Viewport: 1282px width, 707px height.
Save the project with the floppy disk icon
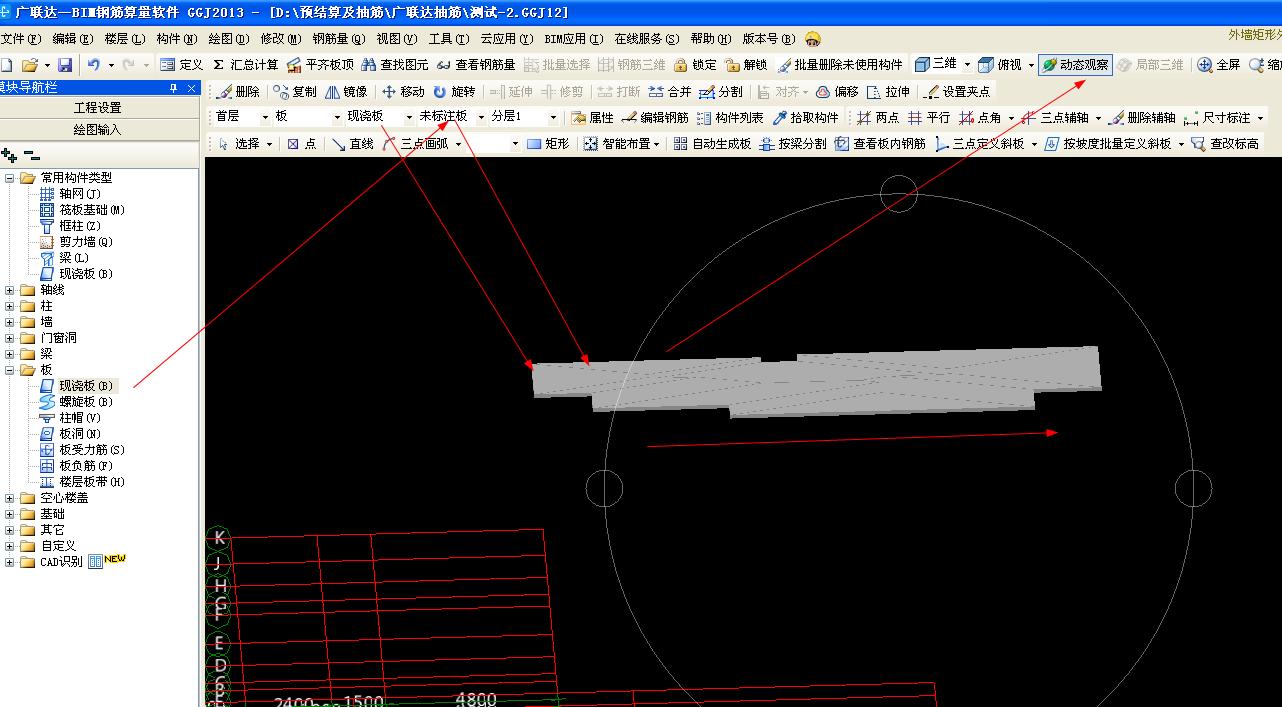(65, 64)
